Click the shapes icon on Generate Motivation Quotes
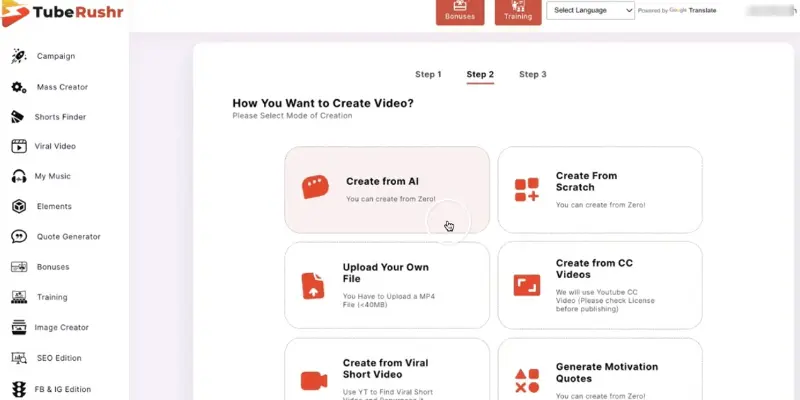 coord(527,381)
